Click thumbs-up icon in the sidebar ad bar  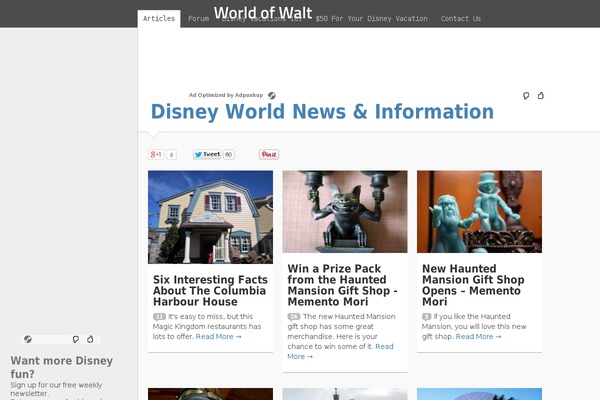(x=90, y=339)
